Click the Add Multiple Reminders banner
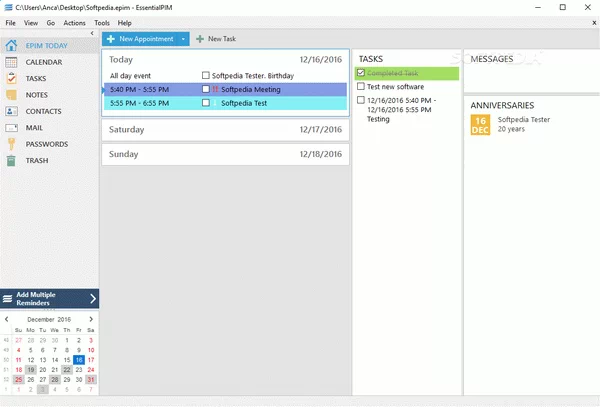This screenshot has height=407, width=600. point(50,298)
